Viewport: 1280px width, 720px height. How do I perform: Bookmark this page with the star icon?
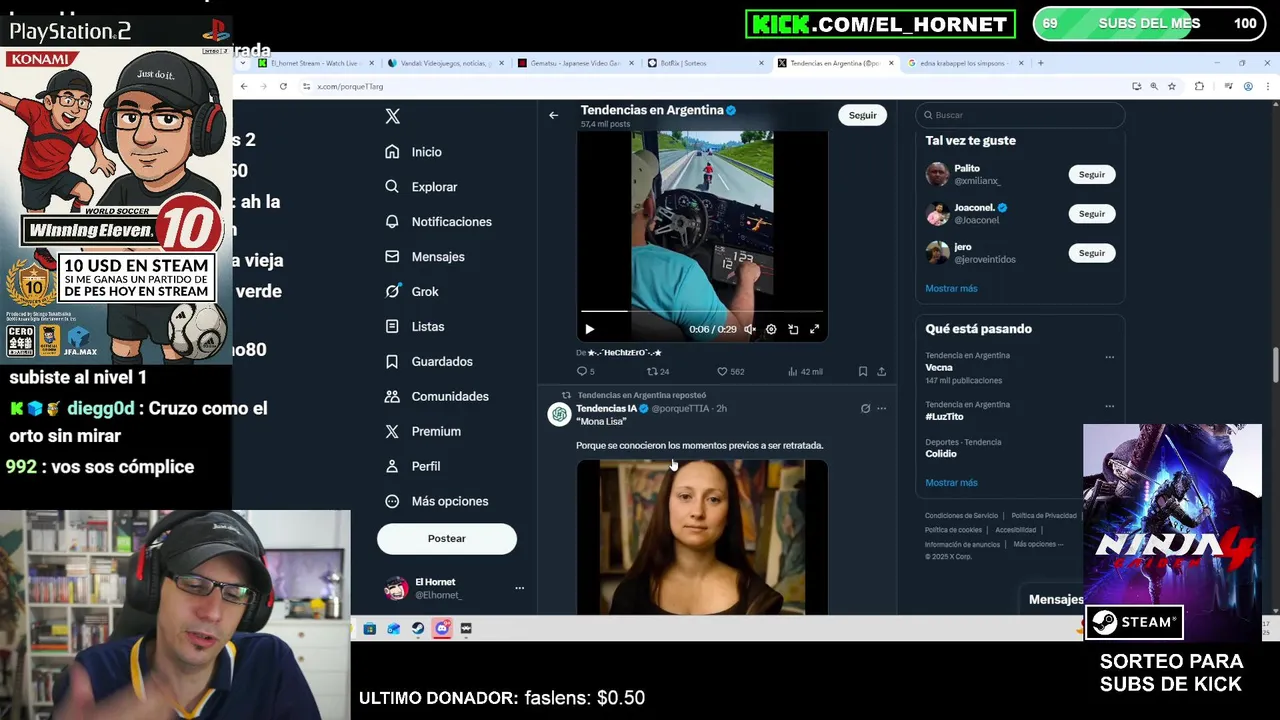coord(1172,87)
